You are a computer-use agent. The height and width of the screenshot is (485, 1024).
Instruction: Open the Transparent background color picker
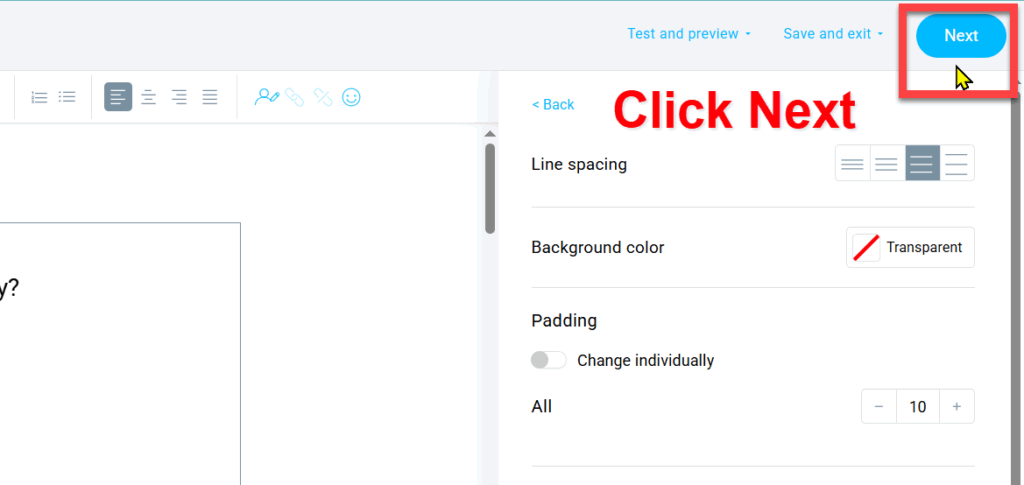910,248
